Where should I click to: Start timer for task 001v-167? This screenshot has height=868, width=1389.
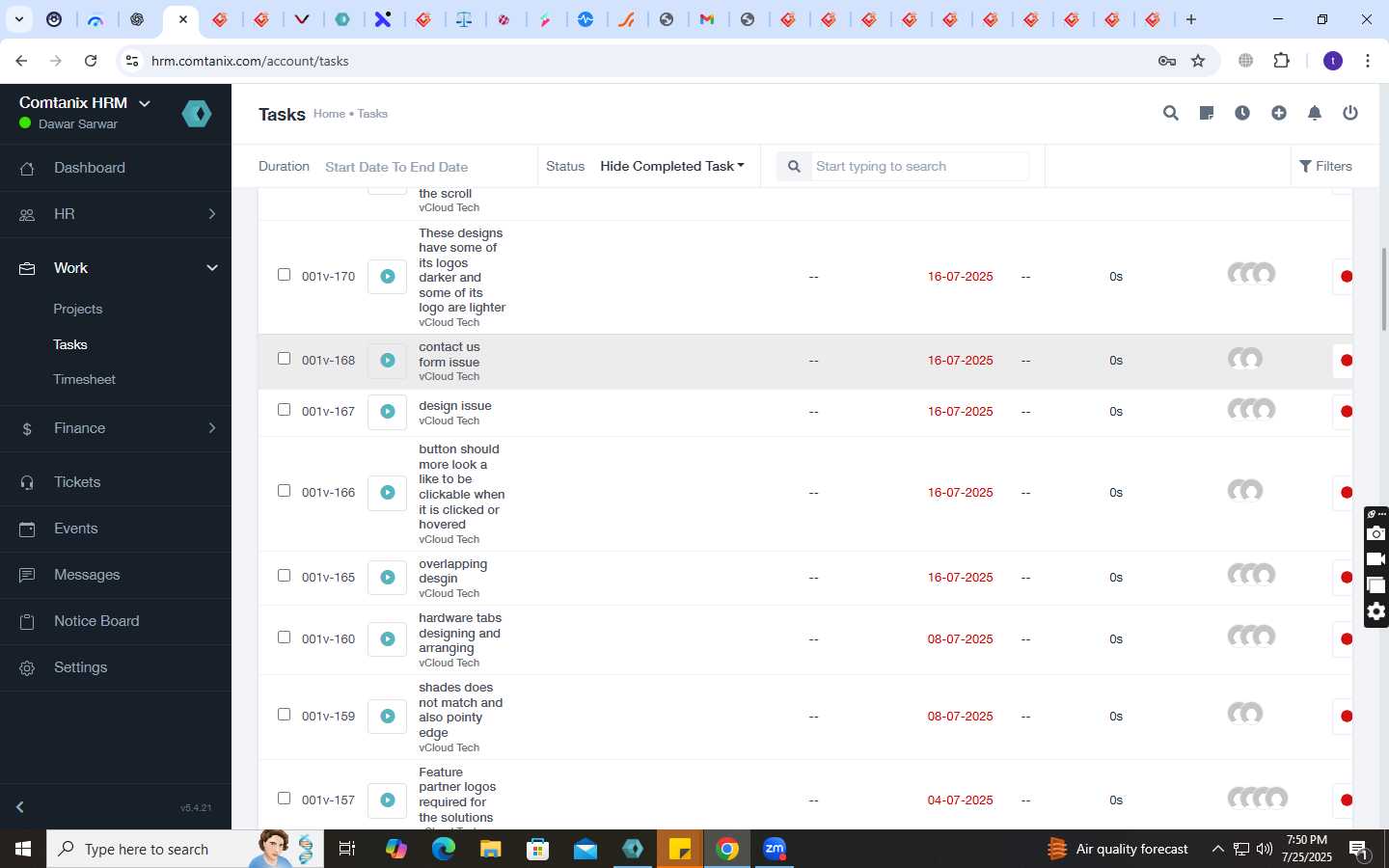(x=388, y=412)
